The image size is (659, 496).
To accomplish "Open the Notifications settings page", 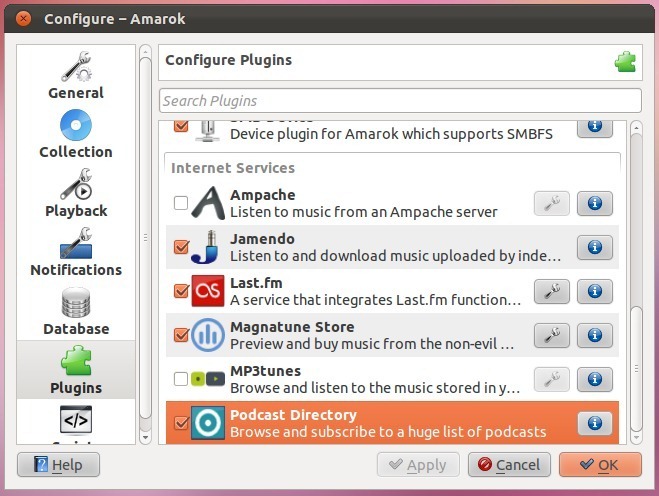I will pos(76,252).
